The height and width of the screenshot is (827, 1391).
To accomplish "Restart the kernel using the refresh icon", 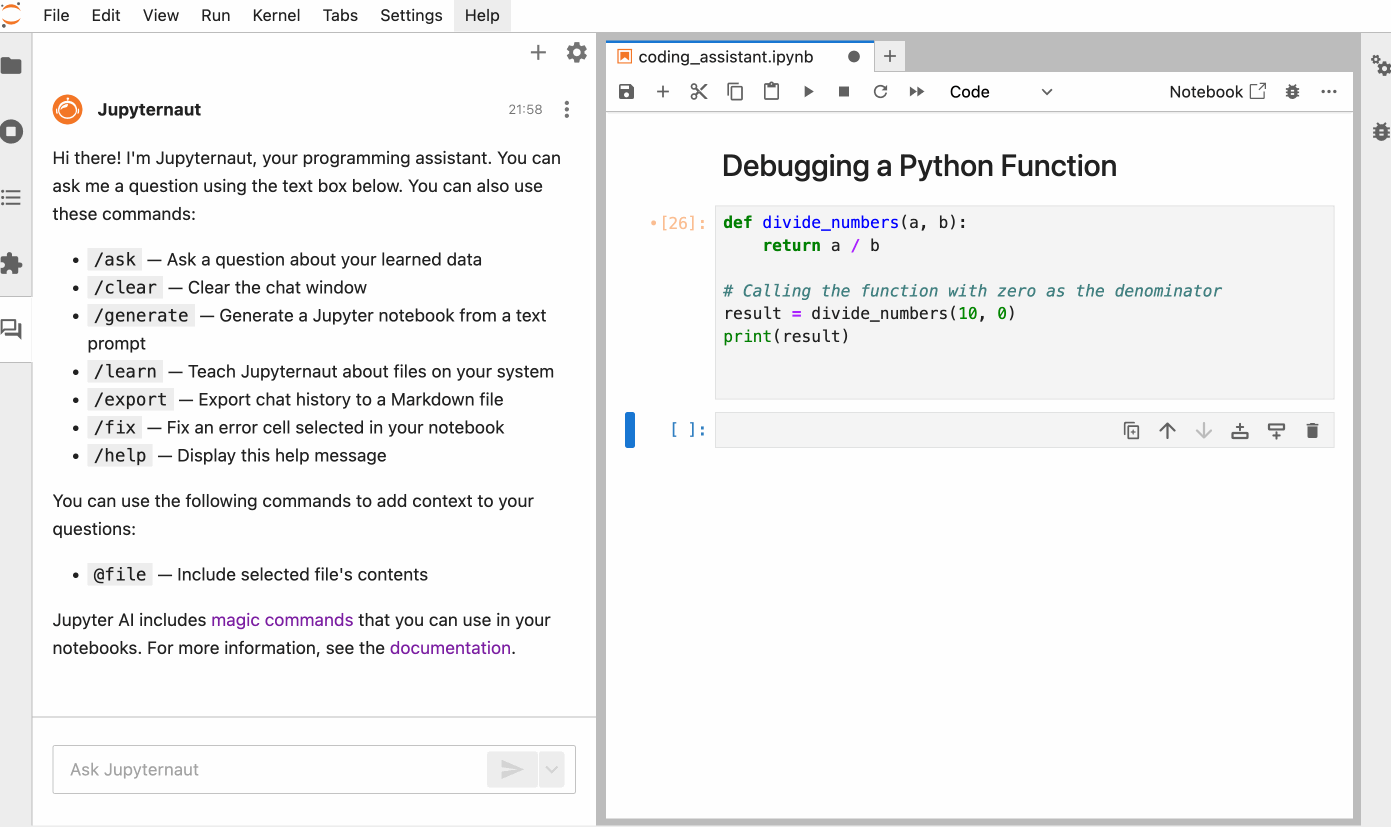I will [x=880, y=92].
